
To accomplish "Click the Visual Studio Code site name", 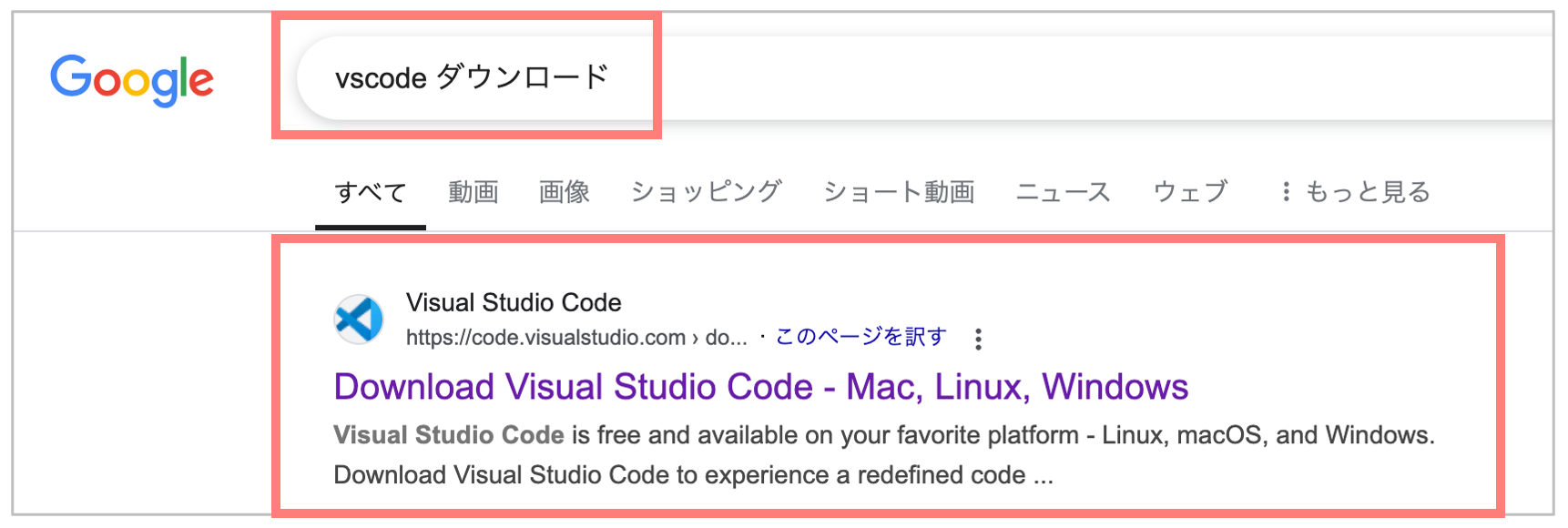I will click(514, 302).
